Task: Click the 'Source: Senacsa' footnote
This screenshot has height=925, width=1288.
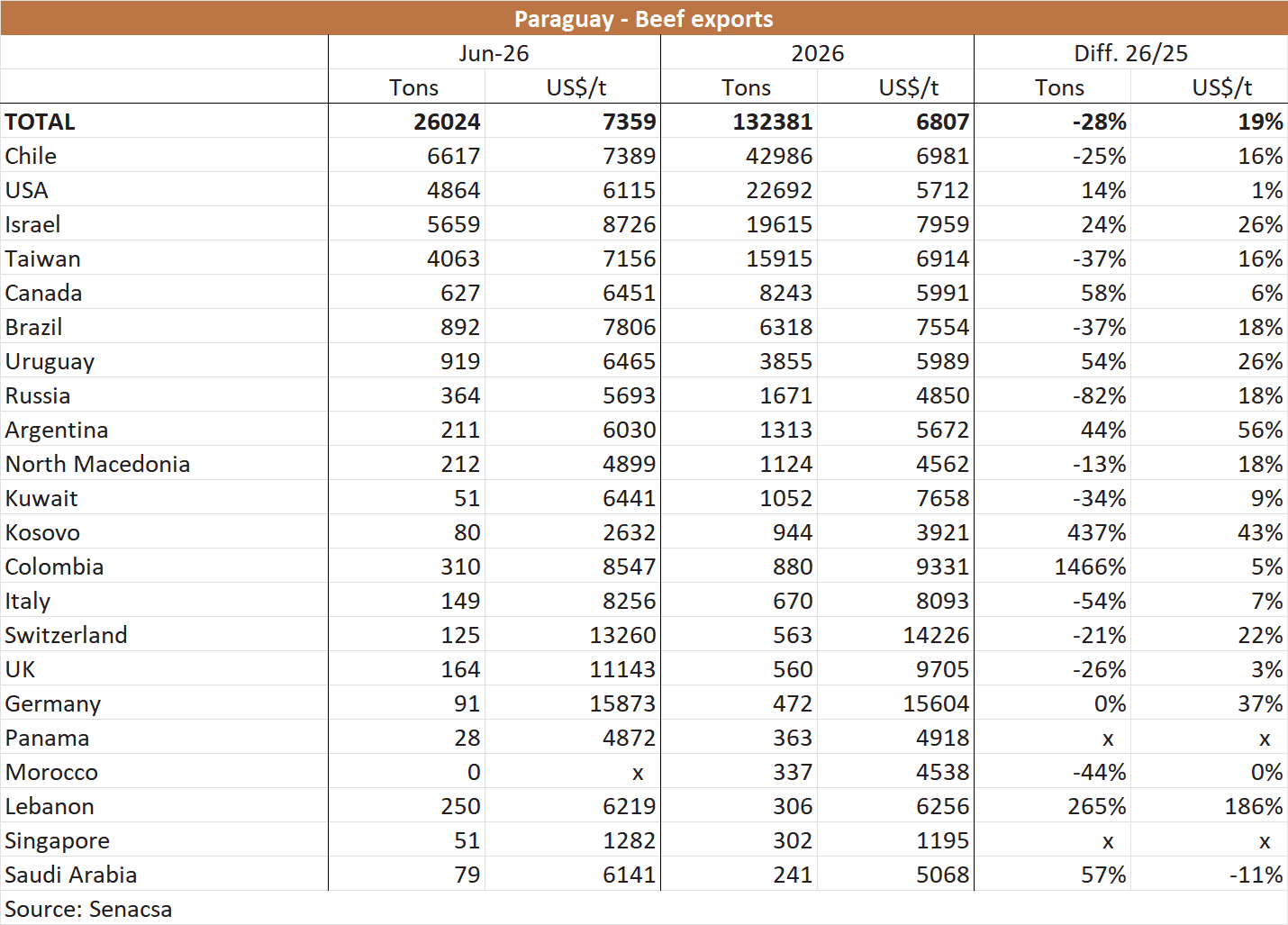Action: 88,909
